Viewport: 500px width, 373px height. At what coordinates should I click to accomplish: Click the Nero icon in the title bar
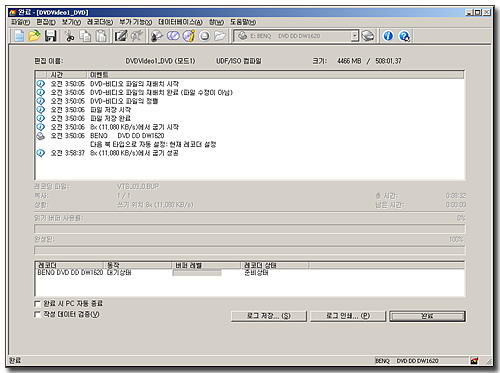[13, 12]
